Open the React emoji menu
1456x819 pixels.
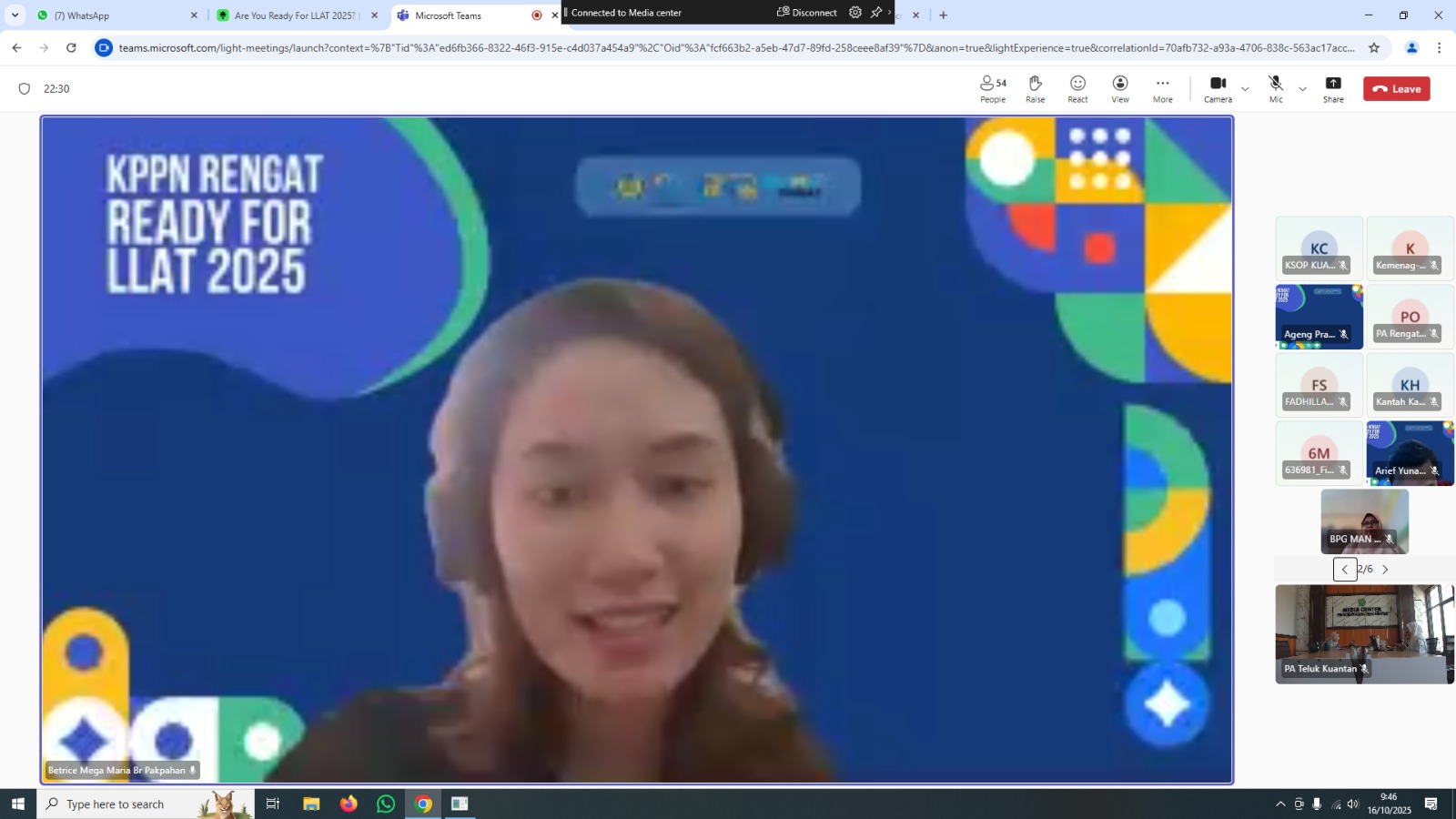click(x=1077, y=89)
